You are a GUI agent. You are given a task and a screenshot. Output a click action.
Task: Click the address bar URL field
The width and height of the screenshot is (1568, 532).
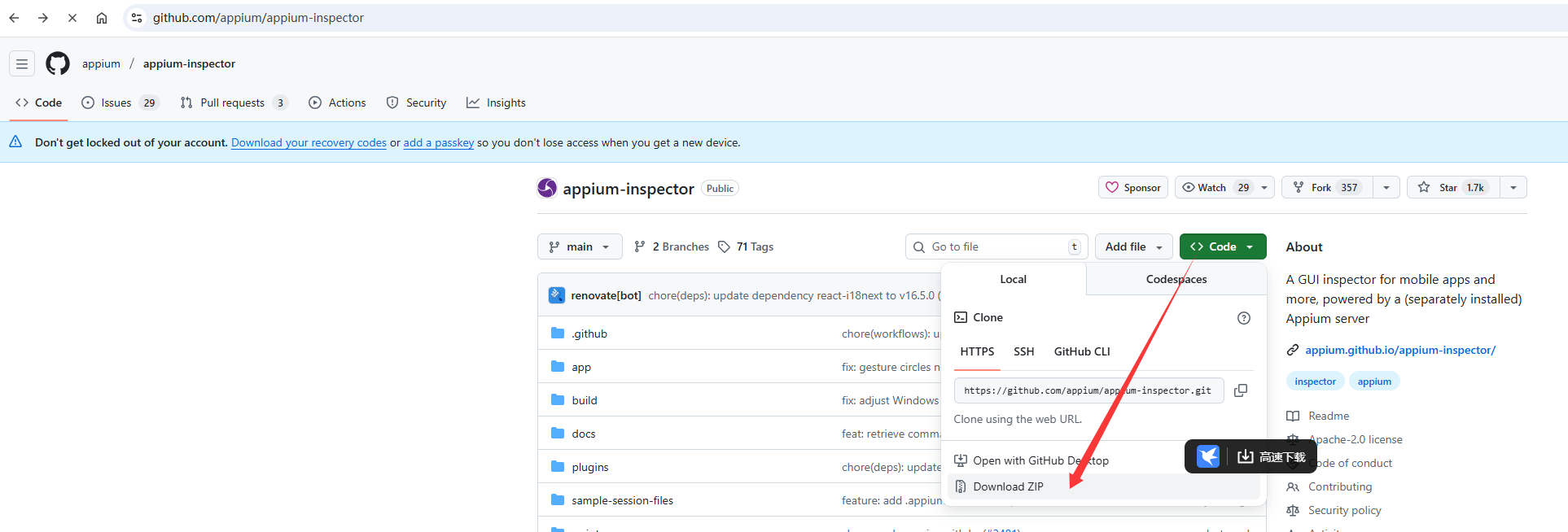pos(847,18)
